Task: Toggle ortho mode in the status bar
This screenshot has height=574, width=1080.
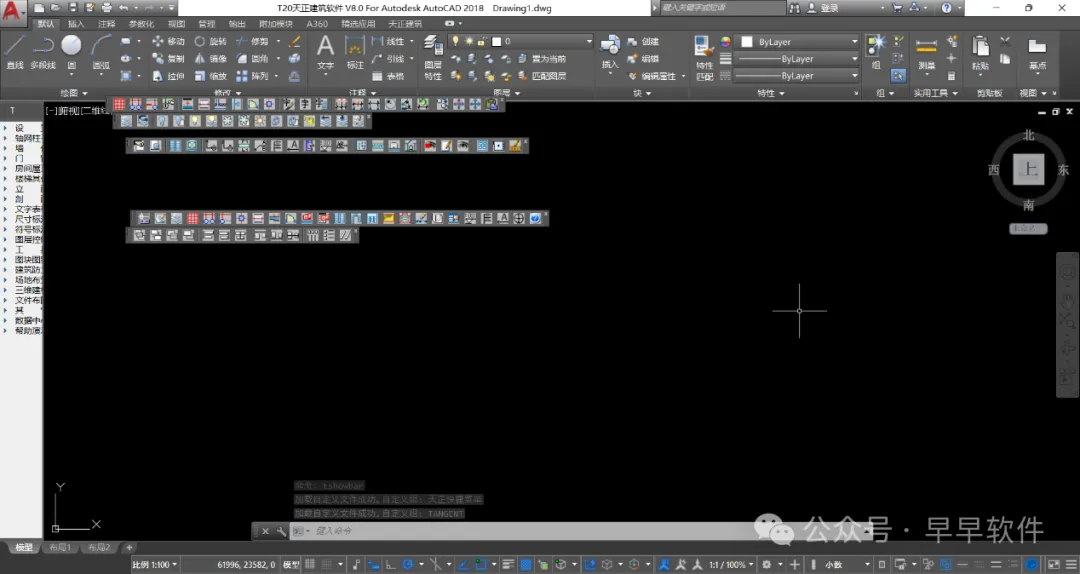Action: 391,564
